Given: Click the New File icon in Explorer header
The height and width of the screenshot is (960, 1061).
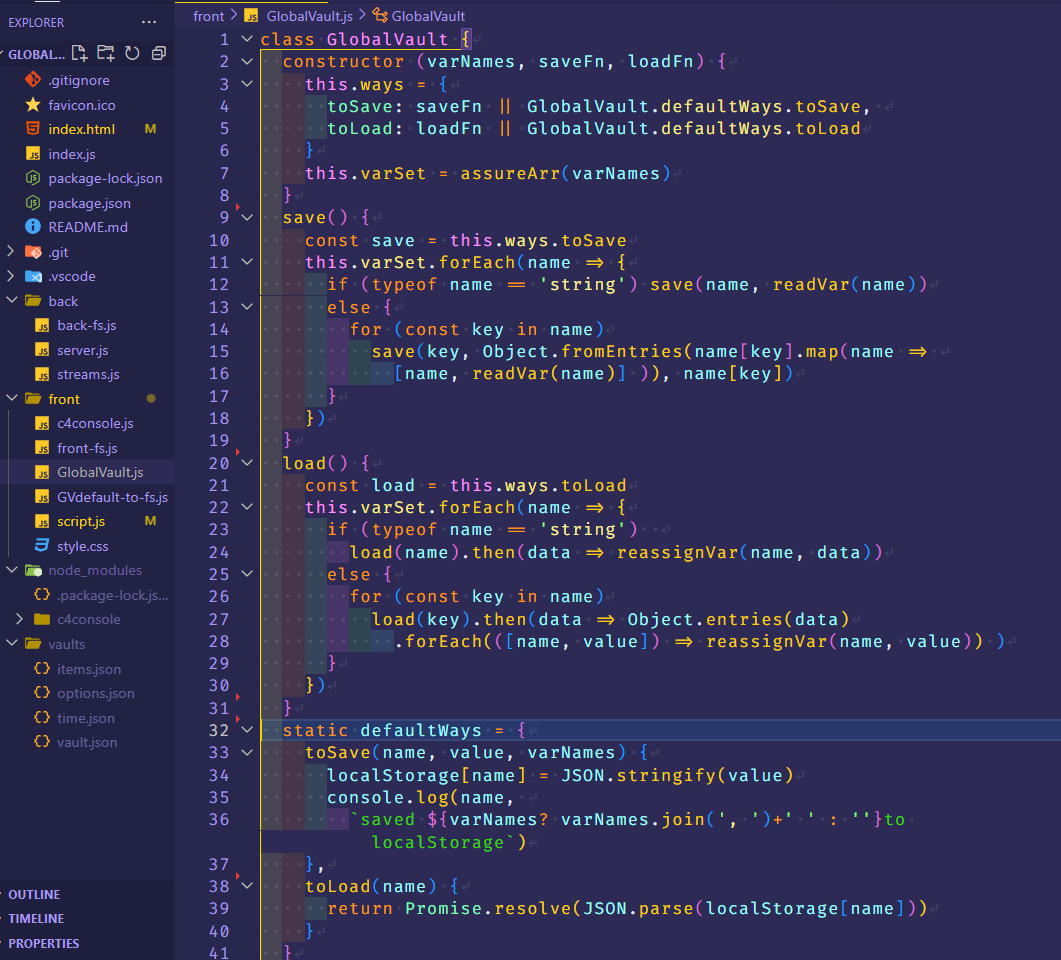Looking at the screenshot, I should tap(79, 53).
